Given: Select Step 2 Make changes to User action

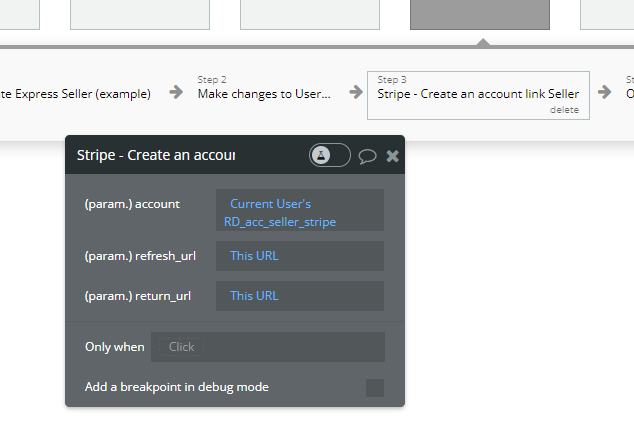Looking at the screenshot, I should coord(264,89).
